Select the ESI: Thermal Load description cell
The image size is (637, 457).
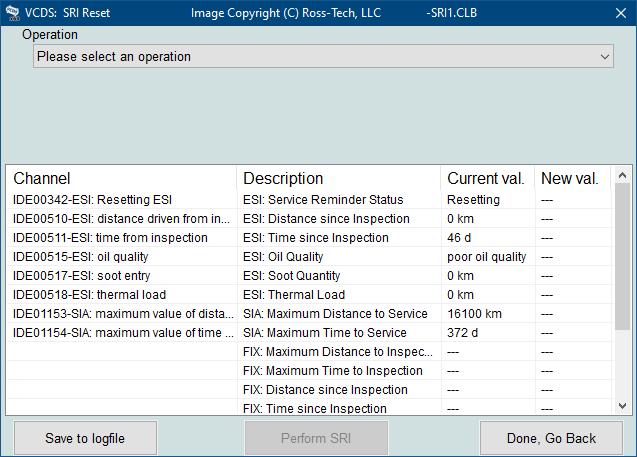click(x=294, y=295)
